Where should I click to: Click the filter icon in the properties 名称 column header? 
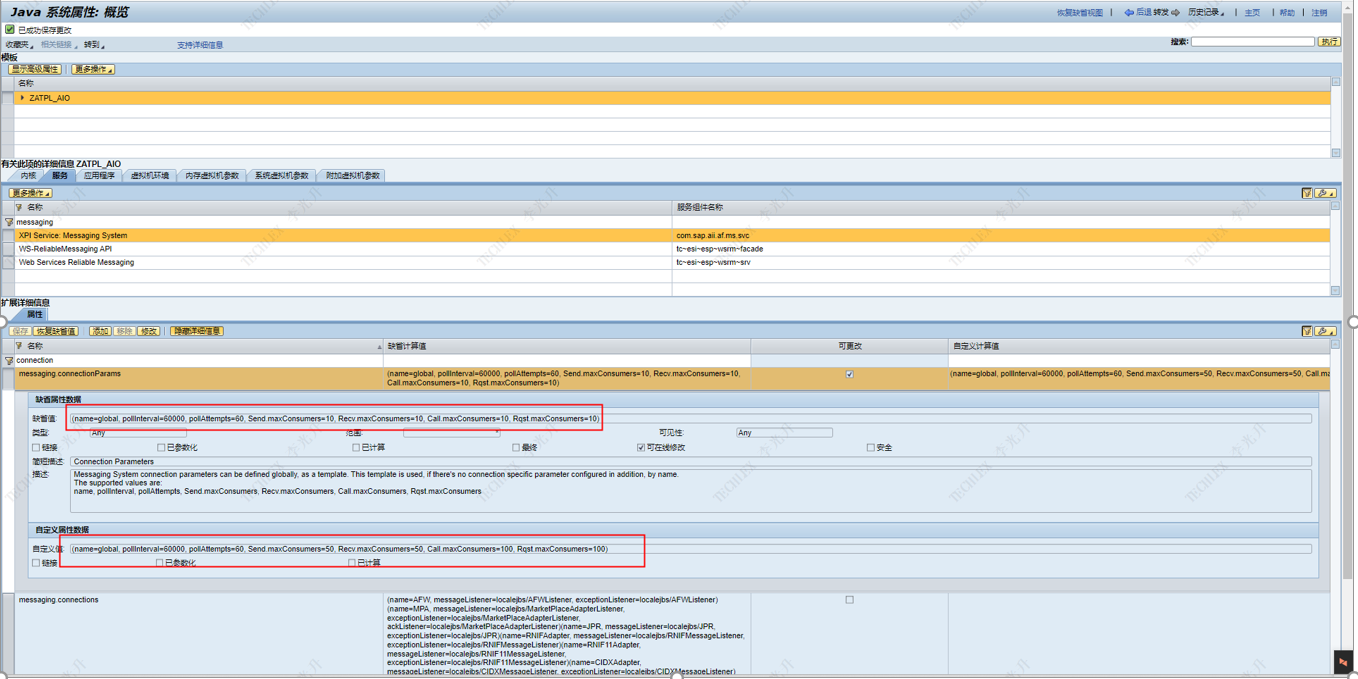[x=19, y=346]
